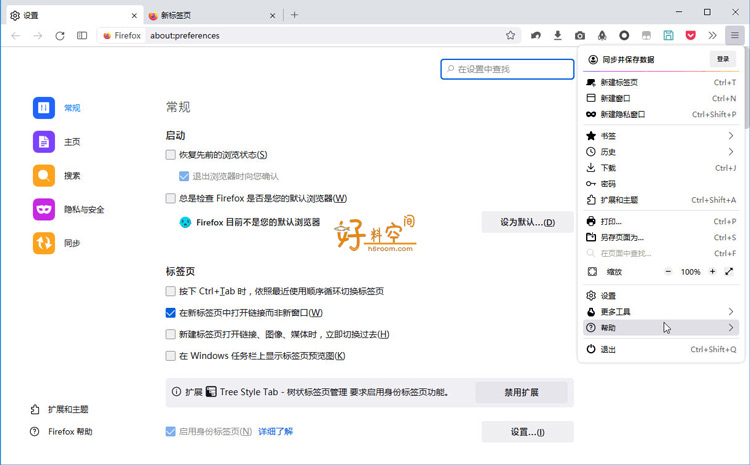This screenshot has height=465, width=750.
Task: Select 打印 menu item
Action: click(x=661, y=221)
